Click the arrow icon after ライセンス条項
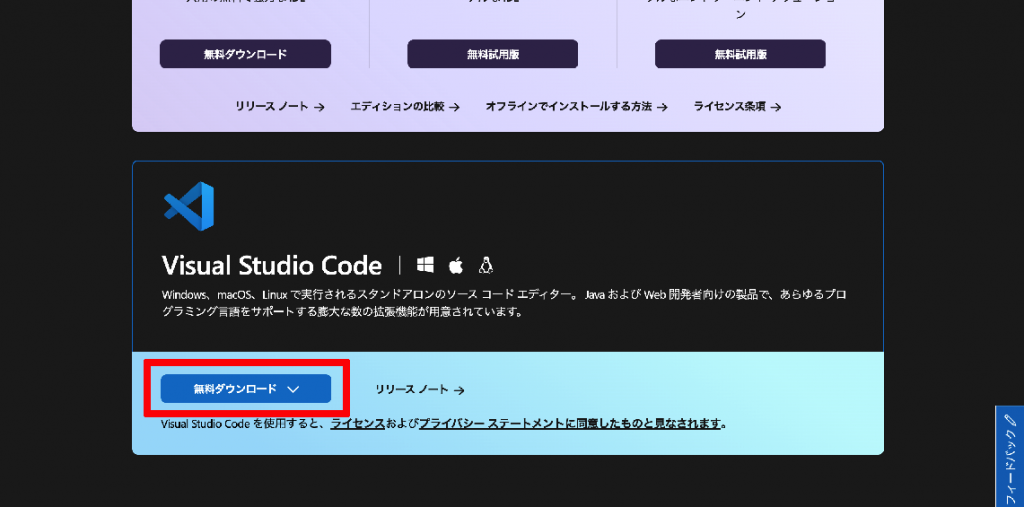This screenshot has width=1024, height=507. point(775,107)
